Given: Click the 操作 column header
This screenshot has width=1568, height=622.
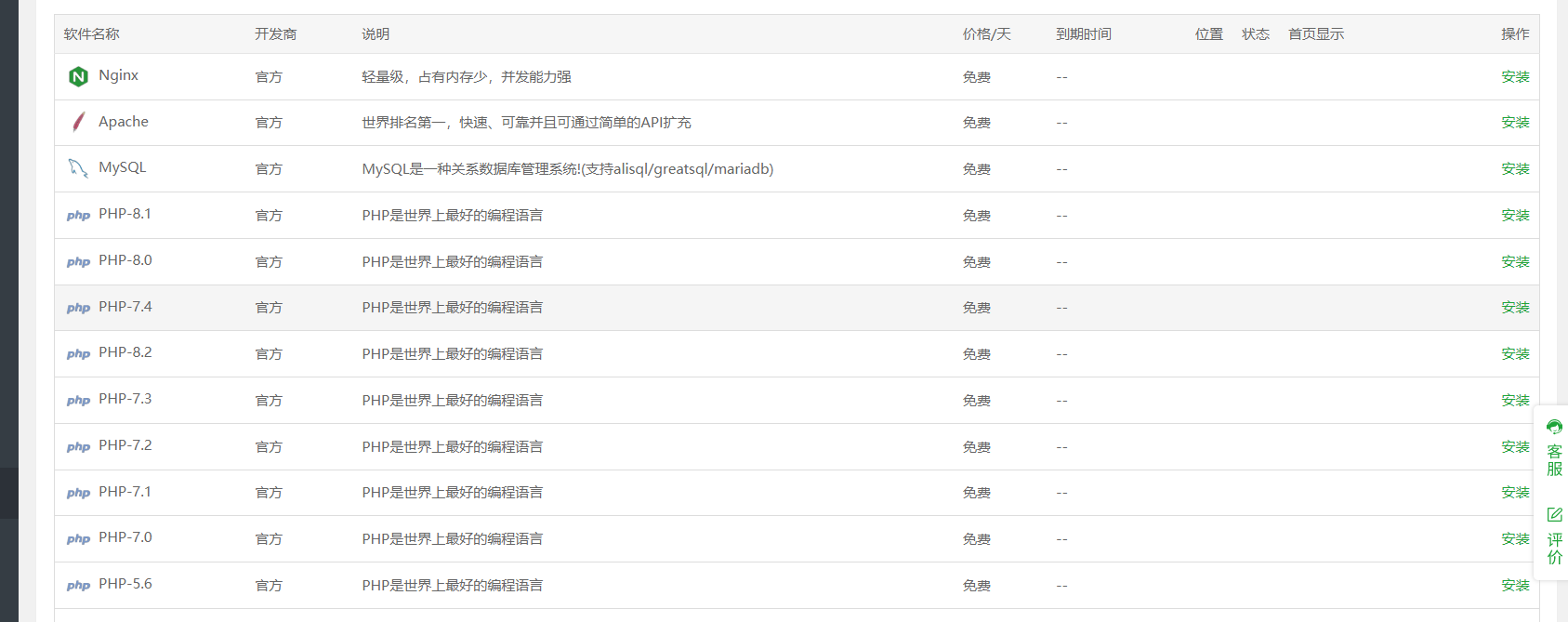Looking at the screenshot, I should point(1515,34).
